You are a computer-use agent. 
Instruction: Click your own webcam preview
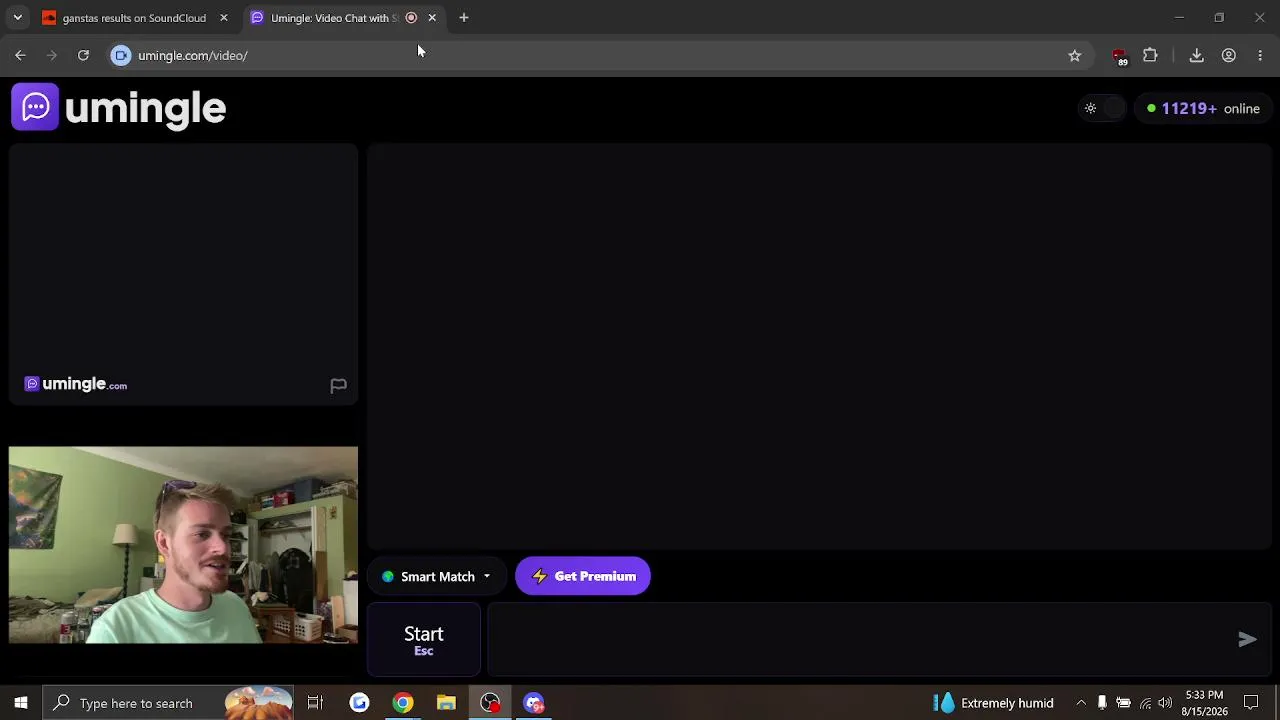click(x=183, y=545)
